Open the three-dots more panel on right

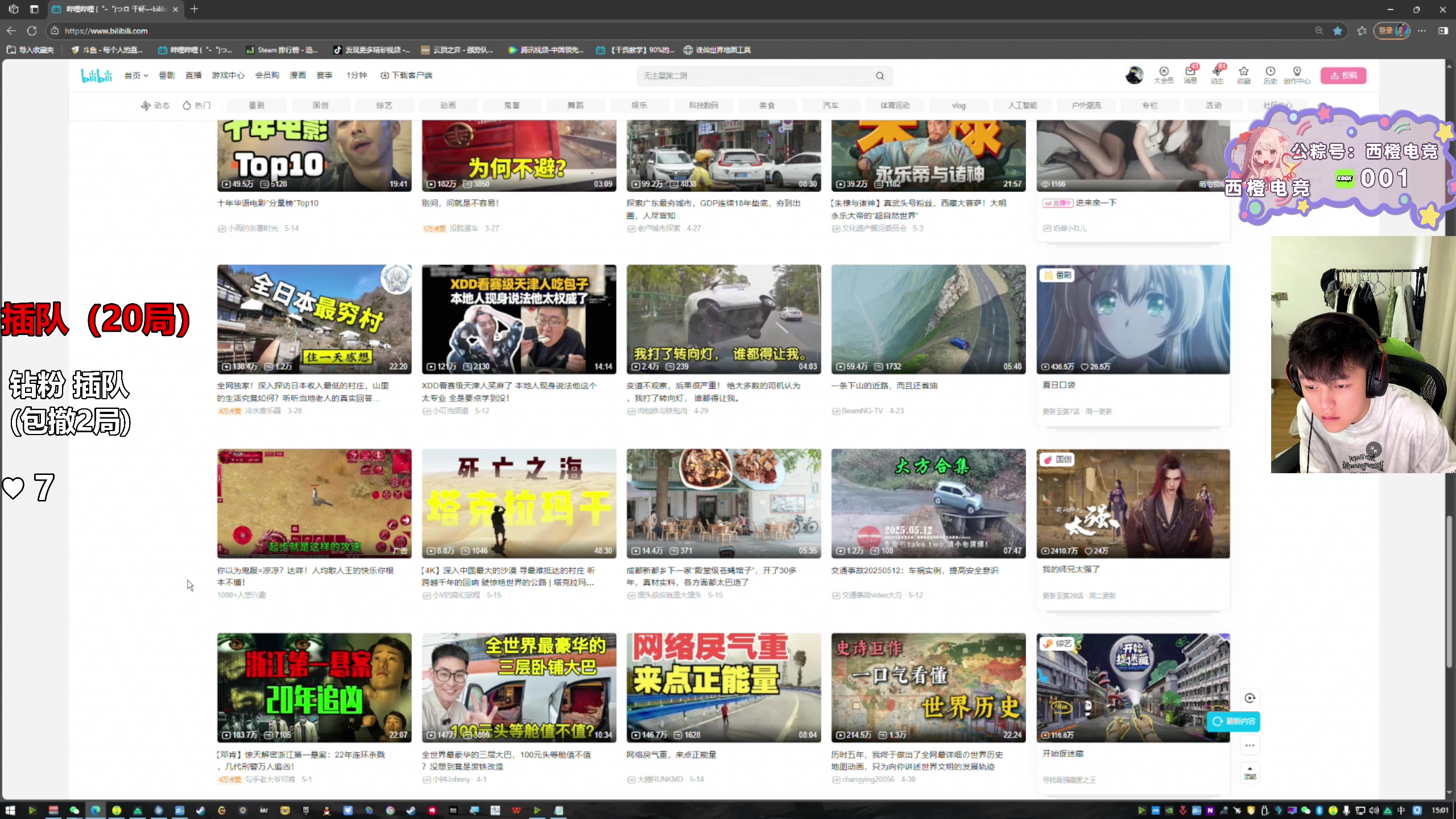click(1250, 745)
